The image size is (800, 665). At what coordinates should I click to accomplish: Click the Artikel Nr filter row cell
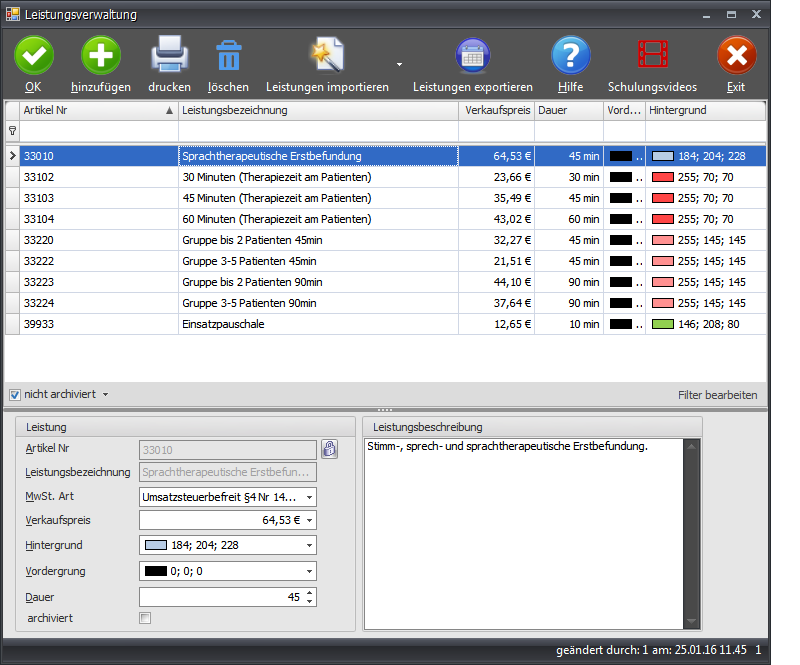(99, 132)
